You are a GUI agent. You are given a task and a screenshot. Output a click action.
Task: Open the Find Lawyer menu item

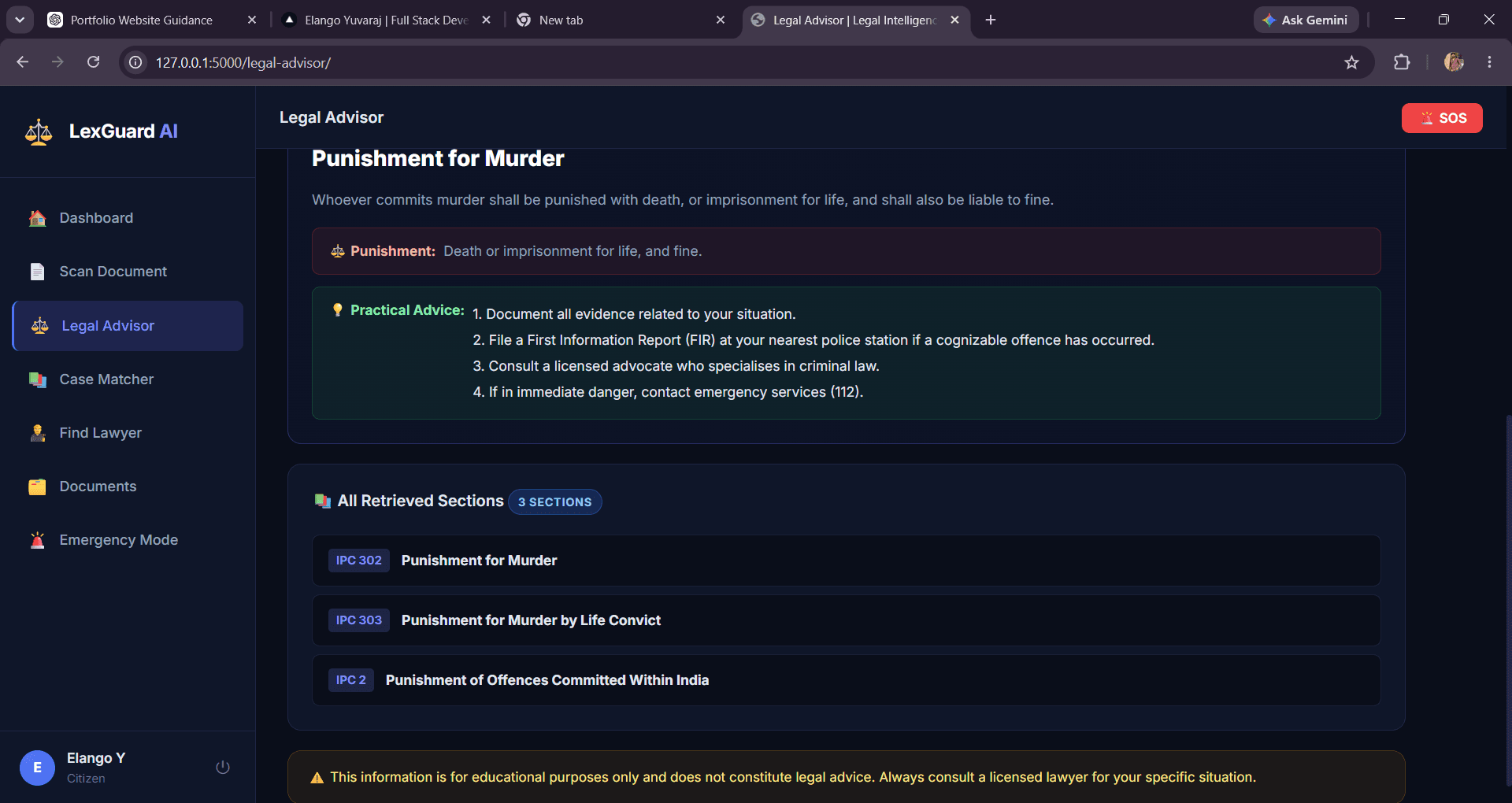[x=128, y=433]
